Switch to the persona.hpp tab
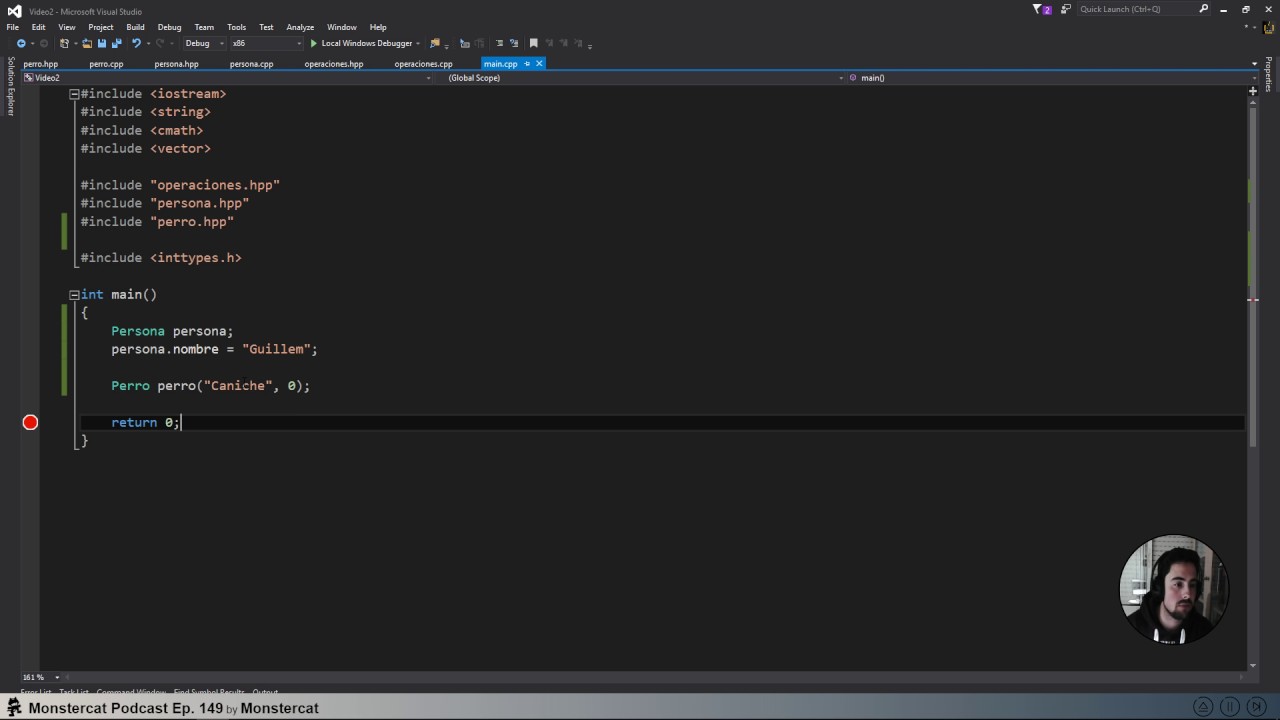 click(x=177, y=64)
